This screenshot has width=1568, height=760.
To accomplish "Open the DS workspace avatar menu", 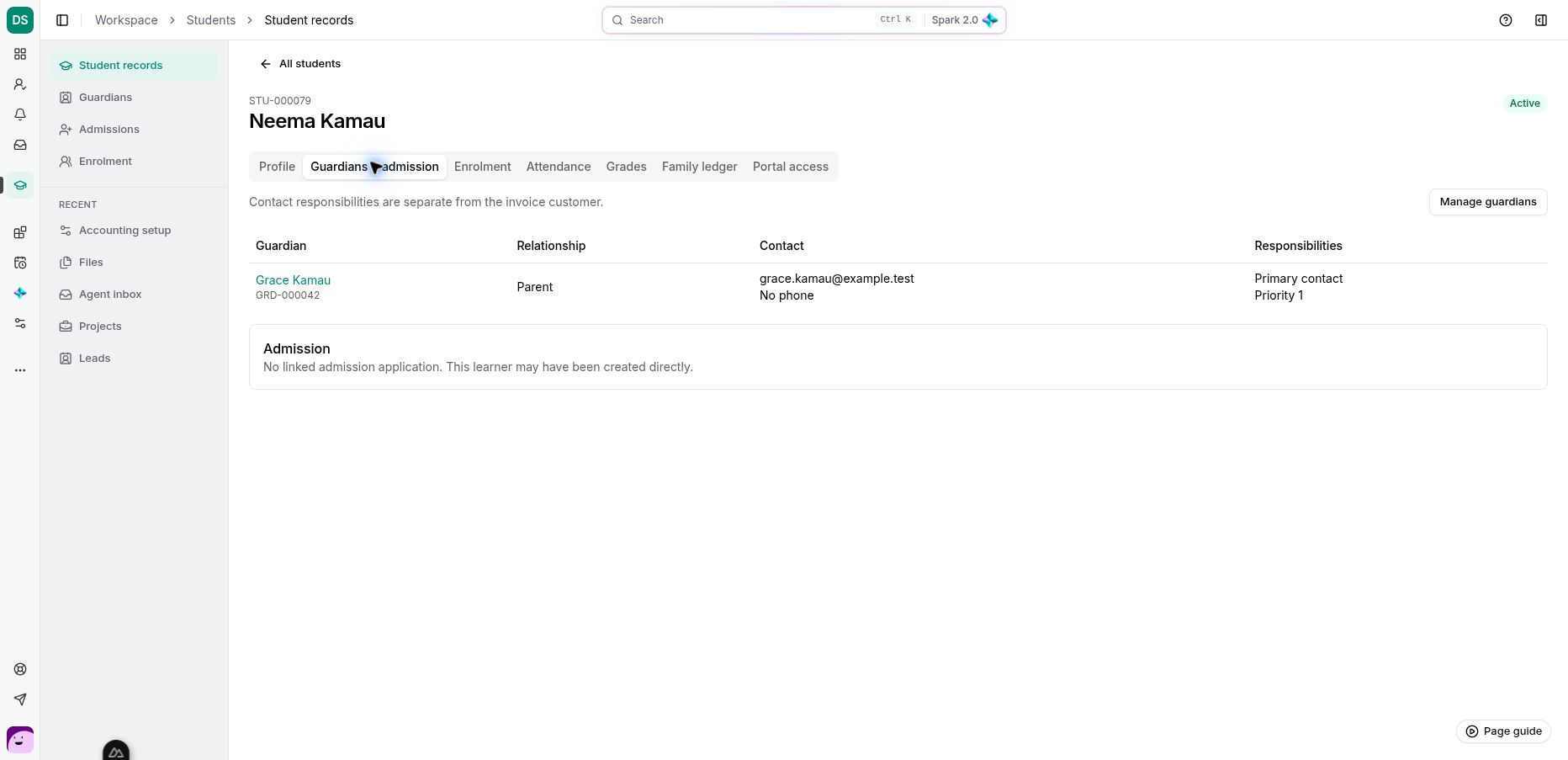I will 20,20.
